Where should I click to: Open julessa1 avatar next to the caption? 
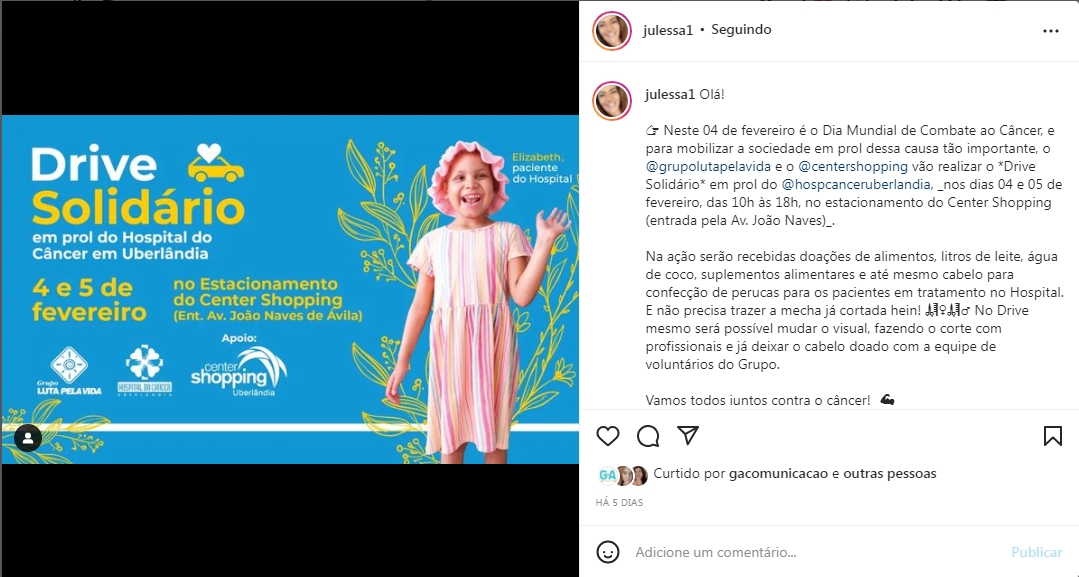612,101
